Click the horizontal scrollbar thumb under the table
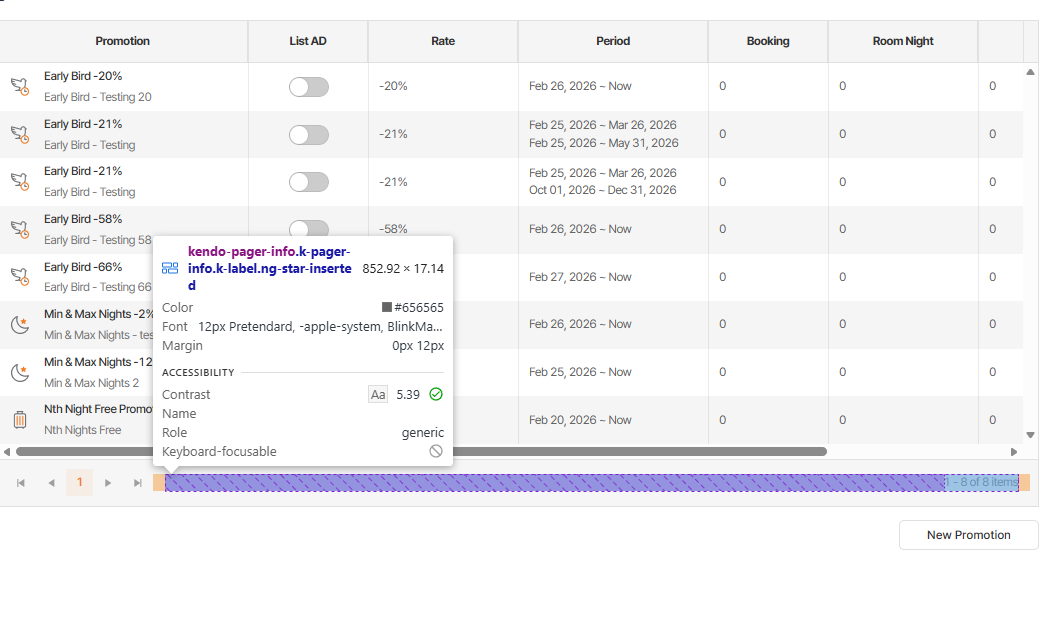This screenshot has height=632, width=1049. tap(420, 452)
